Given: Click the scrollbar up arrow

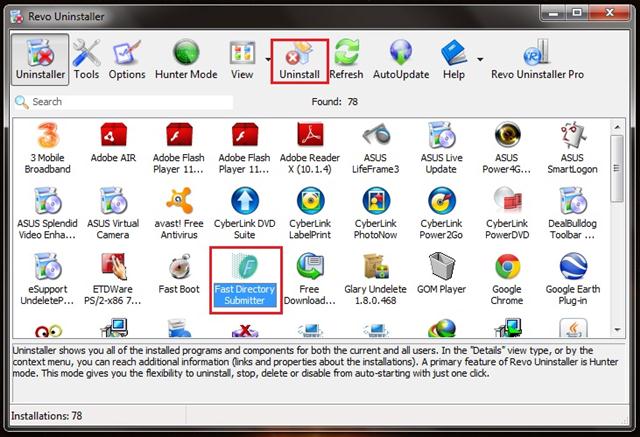Looking at the screenshot, I should [617, 128].
